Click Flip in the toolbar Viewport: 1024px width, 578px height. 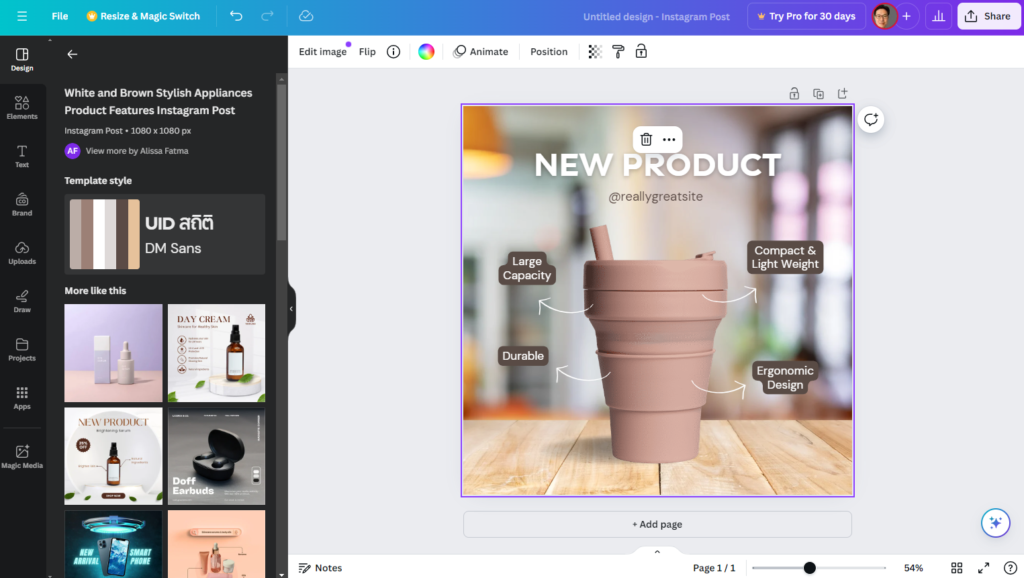pyautogui.click(x=367, y=52)
